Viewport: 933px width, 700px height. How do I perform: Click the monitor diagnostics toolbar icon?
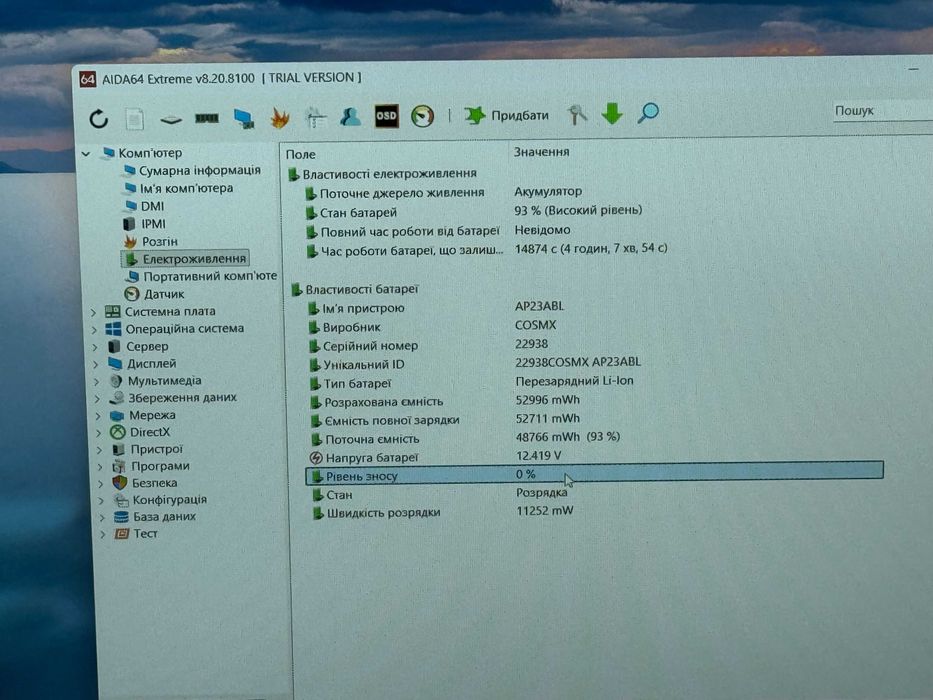pyautogui.click(x=244, y=118)
